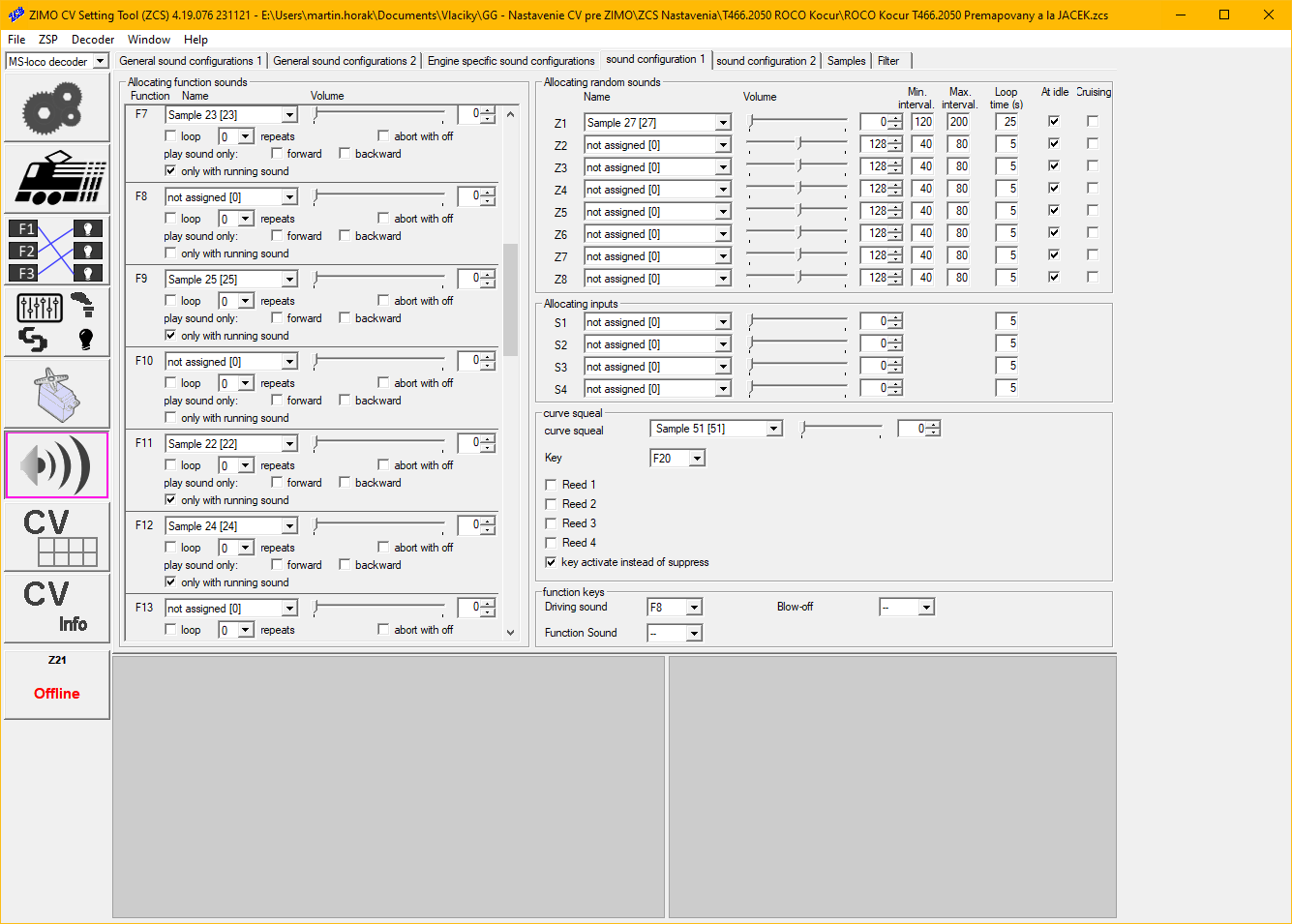The width and height of the screenshot is (1292, 924).
Task: Open the F1 F2 F3 function mapping icon
Action: [56, 250]
